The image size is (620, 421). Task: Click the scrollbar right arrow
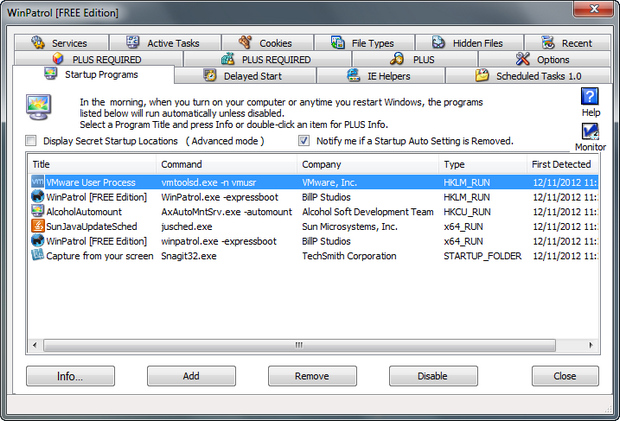click(591, 345)
